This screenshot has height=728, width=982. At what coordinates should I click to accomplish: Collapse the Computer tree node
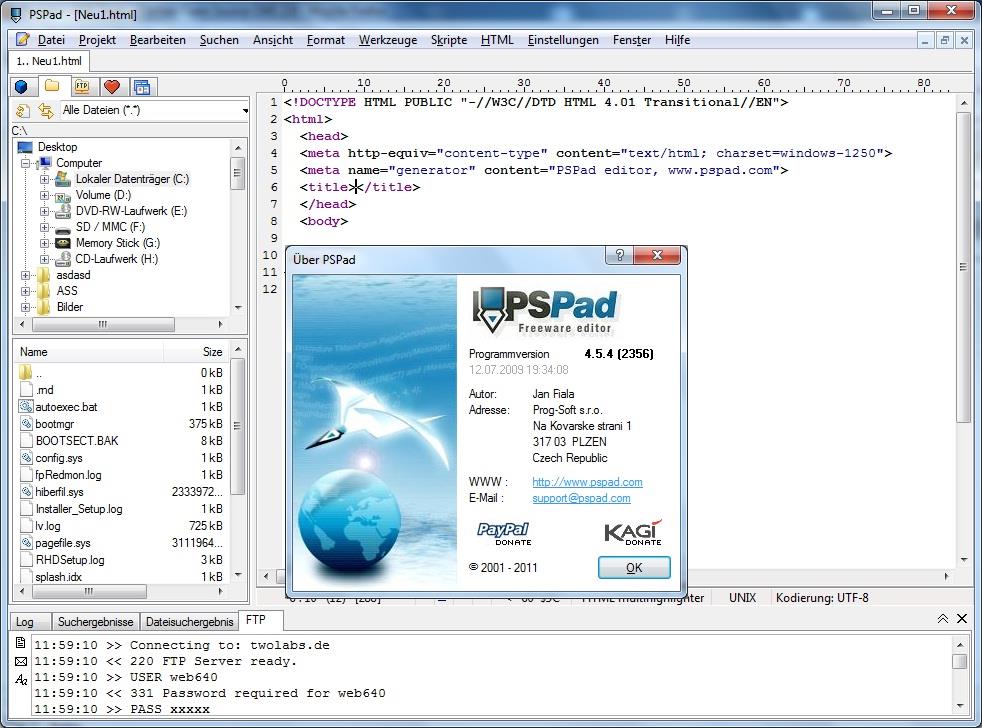pyautogui.click(x=26, y=164)
